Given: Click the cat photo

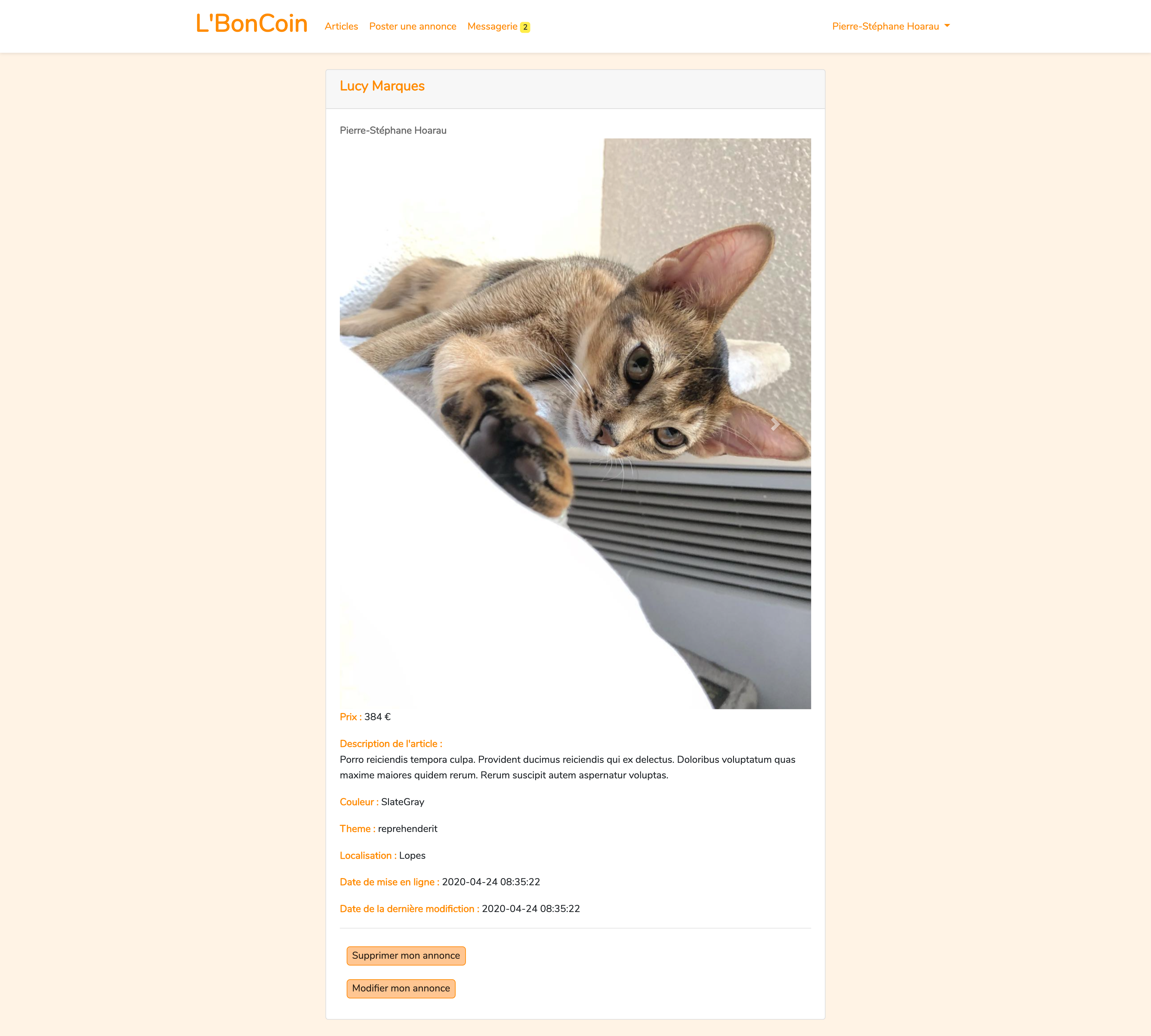Looking at the screenshot, I should [575, 424].
